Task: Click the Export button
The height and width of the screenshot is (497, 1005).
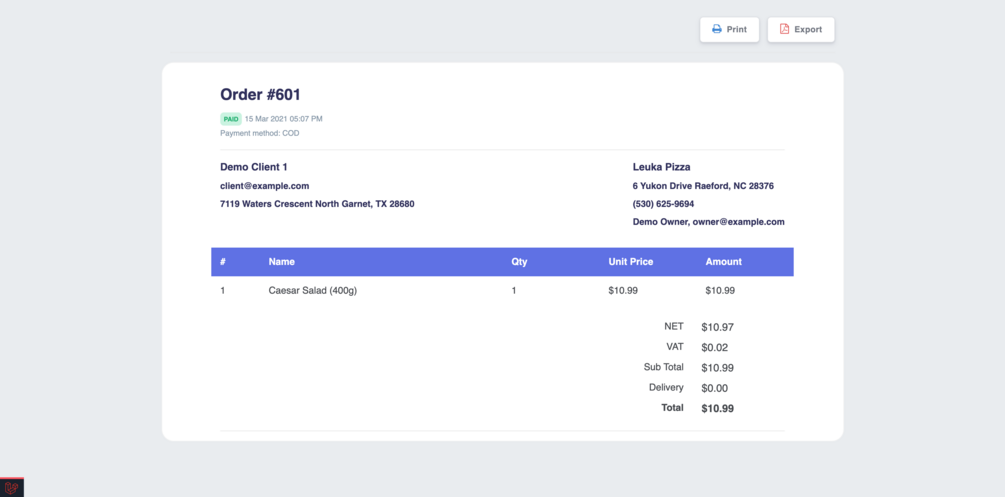Action: click(801, 29)
